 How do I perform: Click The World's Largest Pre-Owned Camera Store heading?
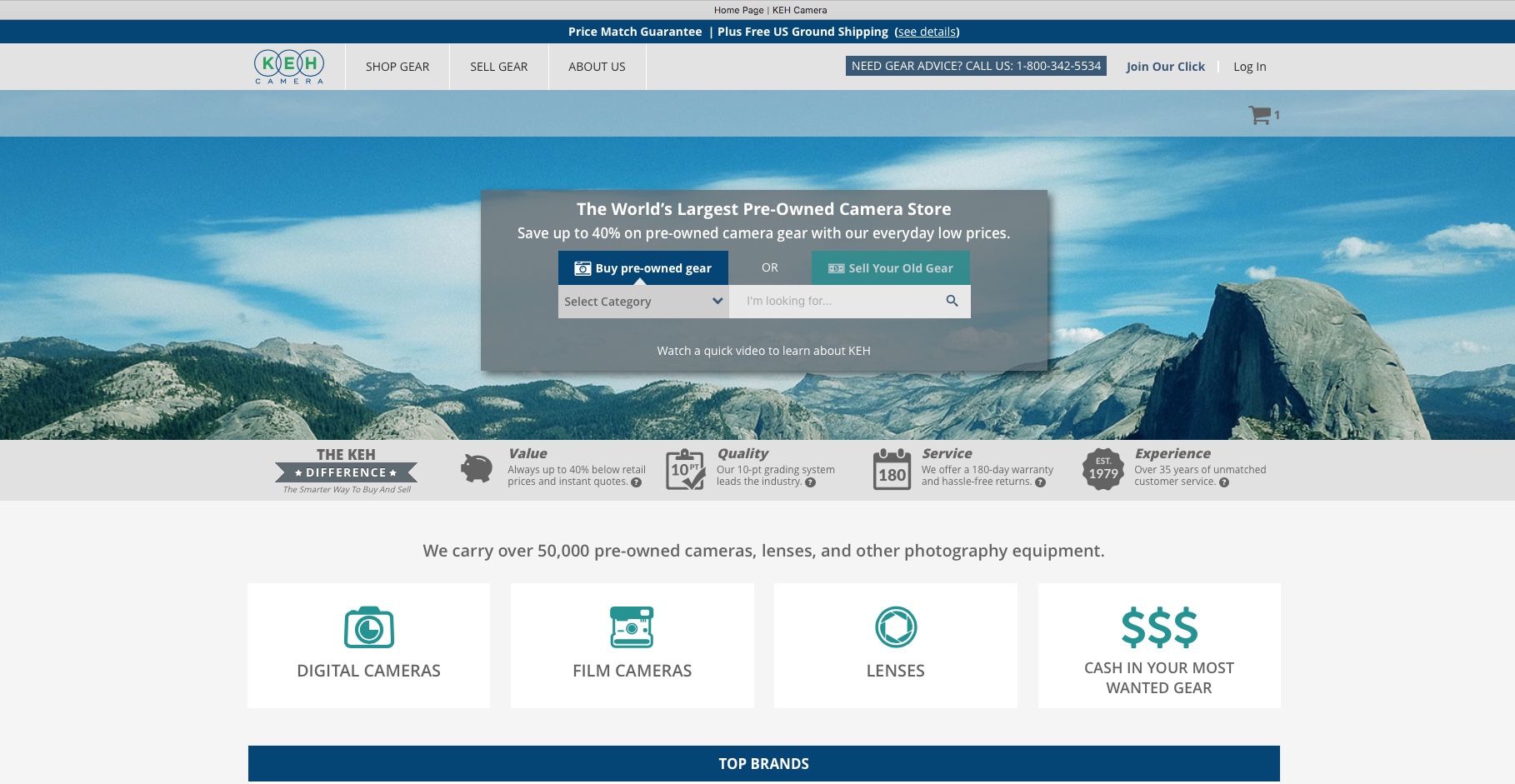coord(764,209)
